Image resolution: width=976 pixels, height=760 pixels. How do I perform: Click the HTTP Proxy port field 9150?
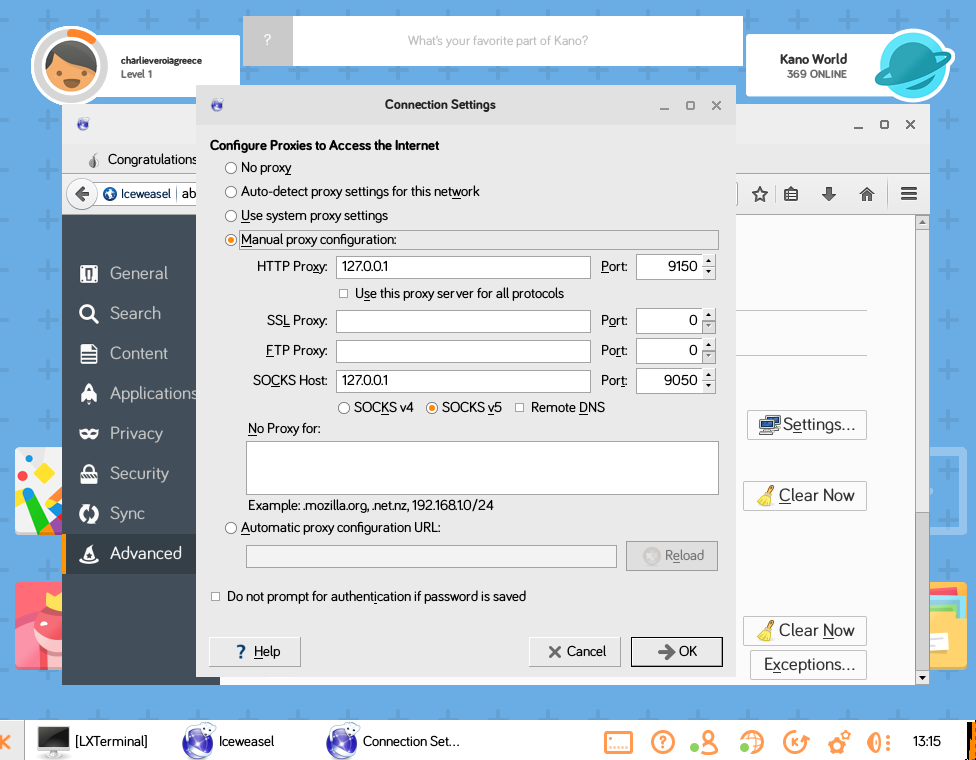coord(670,267)
